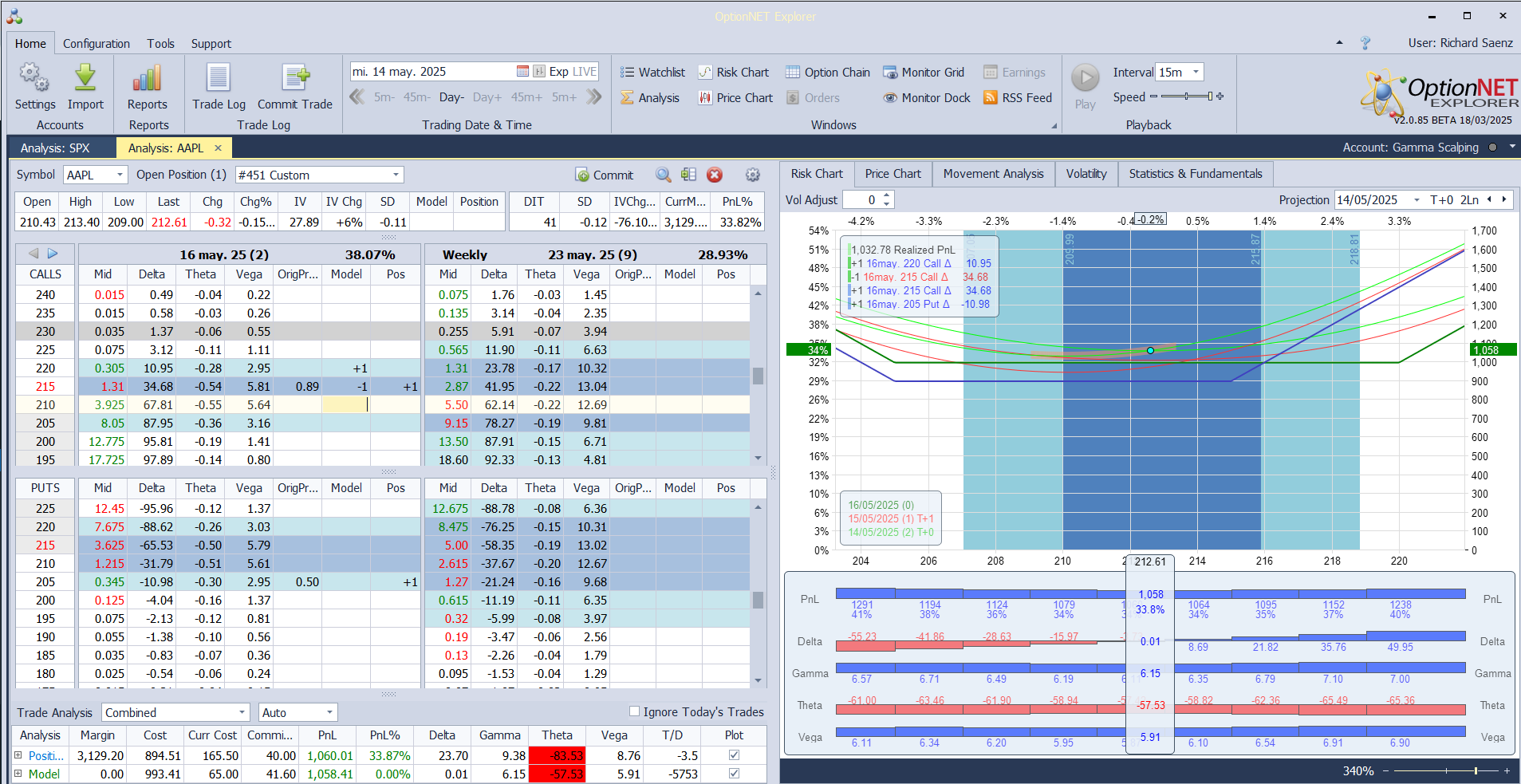Step forward one day with Day+
This screenshot has width=1521, height=784.
487,97
